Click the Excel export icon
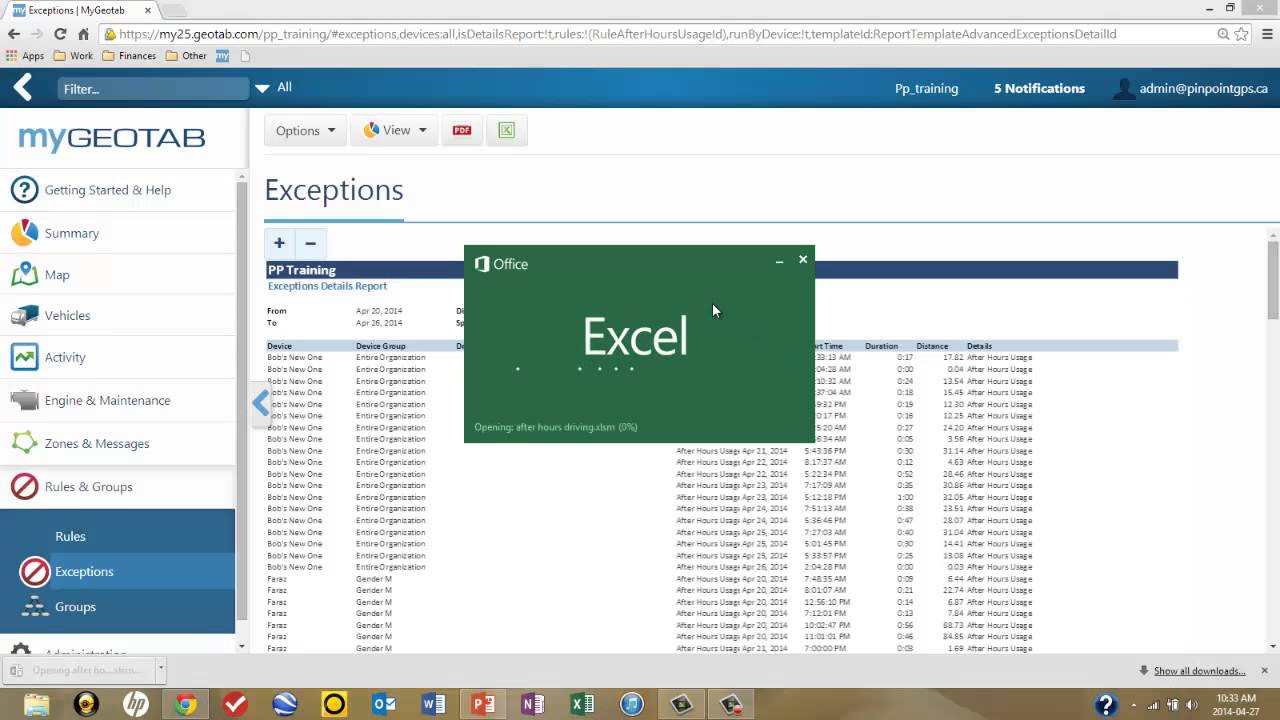This screenshot has width=1280, height=720. [506, 130]
